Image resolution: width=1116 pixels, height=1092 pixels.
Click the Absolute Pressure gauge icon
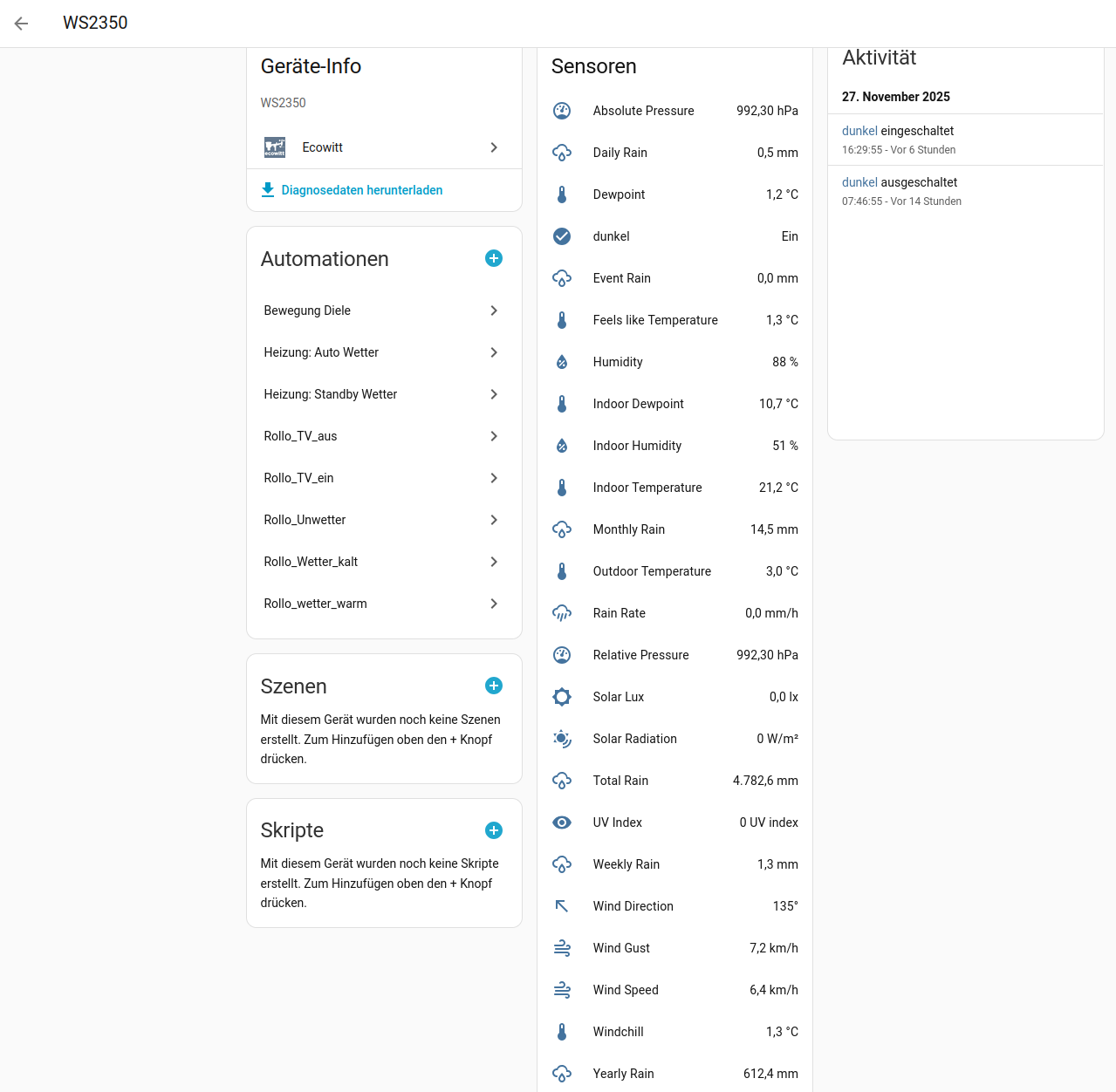(562, 111)
